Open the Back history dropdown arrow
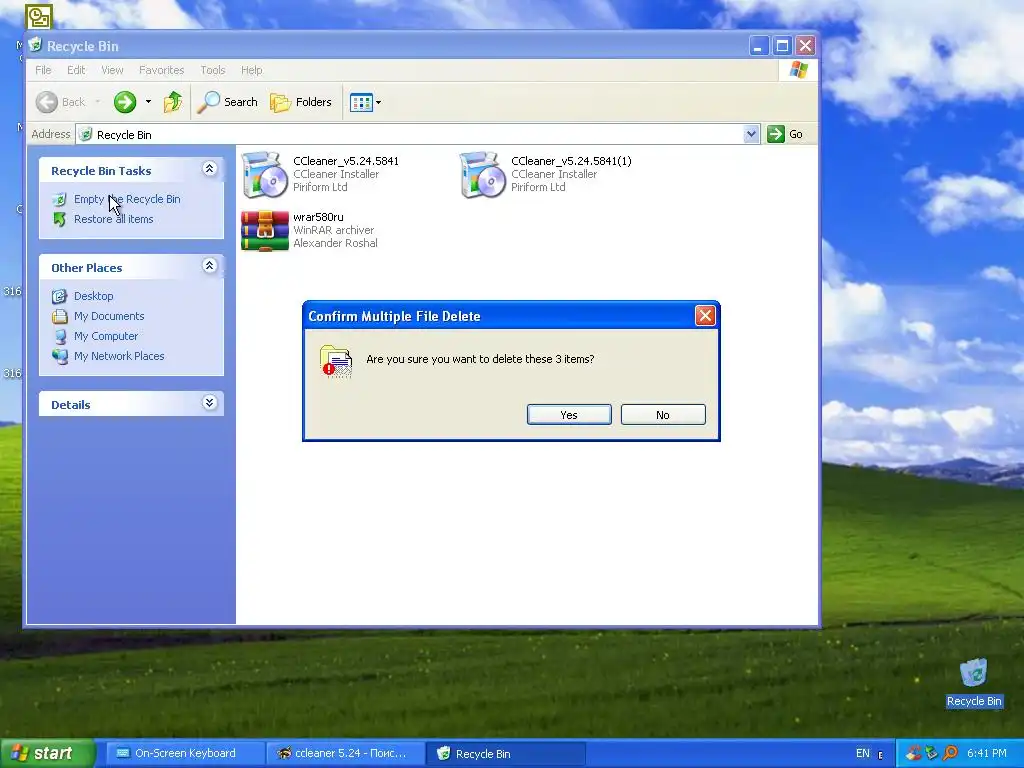The height and width of the screenshot is (768, 1024). pyautogui.click(x=98, y=102)
